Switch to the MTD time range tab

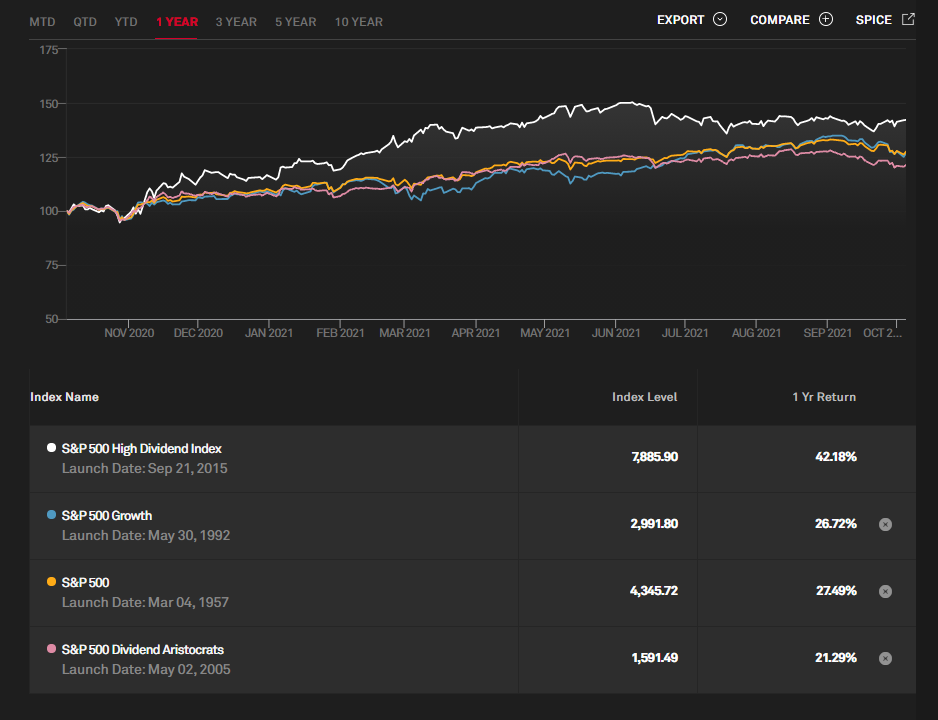[42, 22]
